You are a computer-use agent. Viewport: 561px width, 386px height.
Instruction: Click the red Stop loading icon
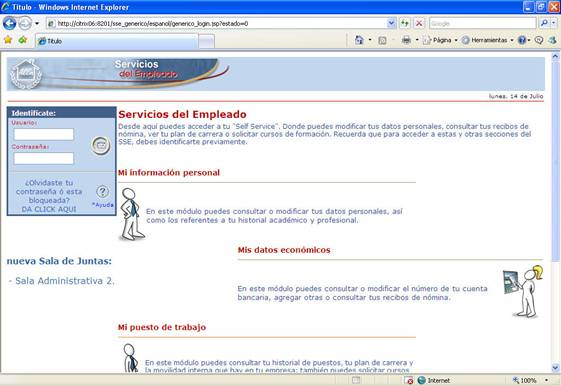419,24
